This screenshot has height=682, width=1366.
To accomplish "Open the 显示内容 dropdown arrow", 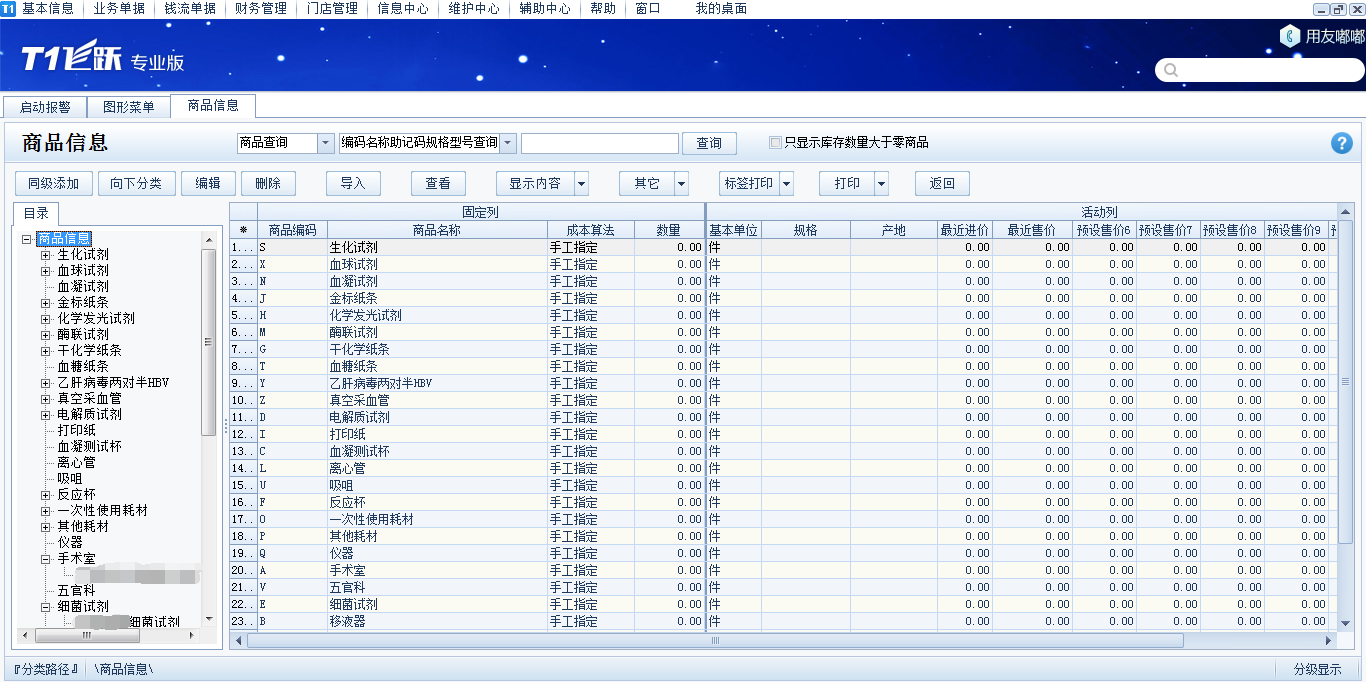I will tap(581, 184).
